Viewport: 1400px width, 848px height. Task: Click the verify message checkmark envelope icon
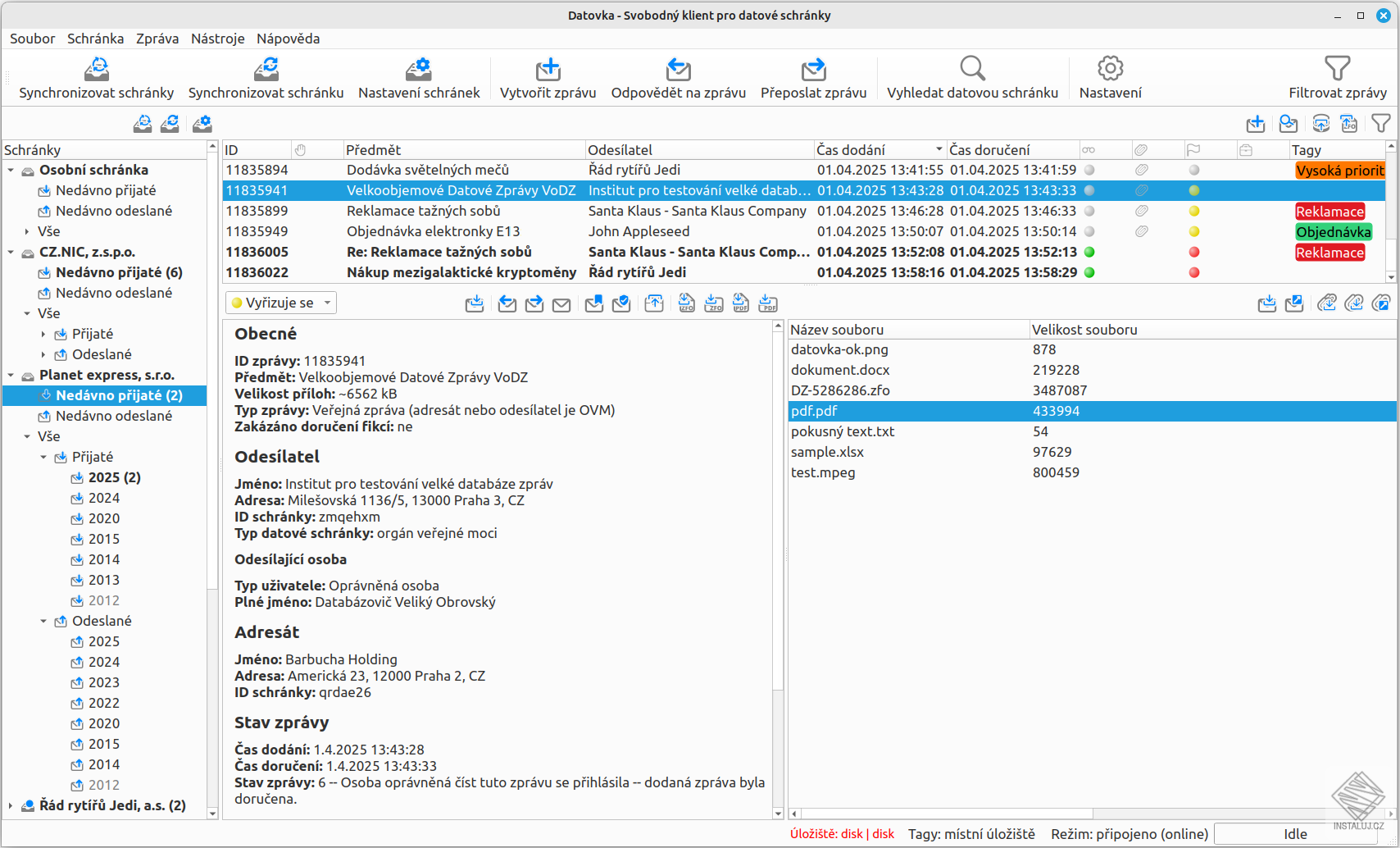(x=621, y=304)
